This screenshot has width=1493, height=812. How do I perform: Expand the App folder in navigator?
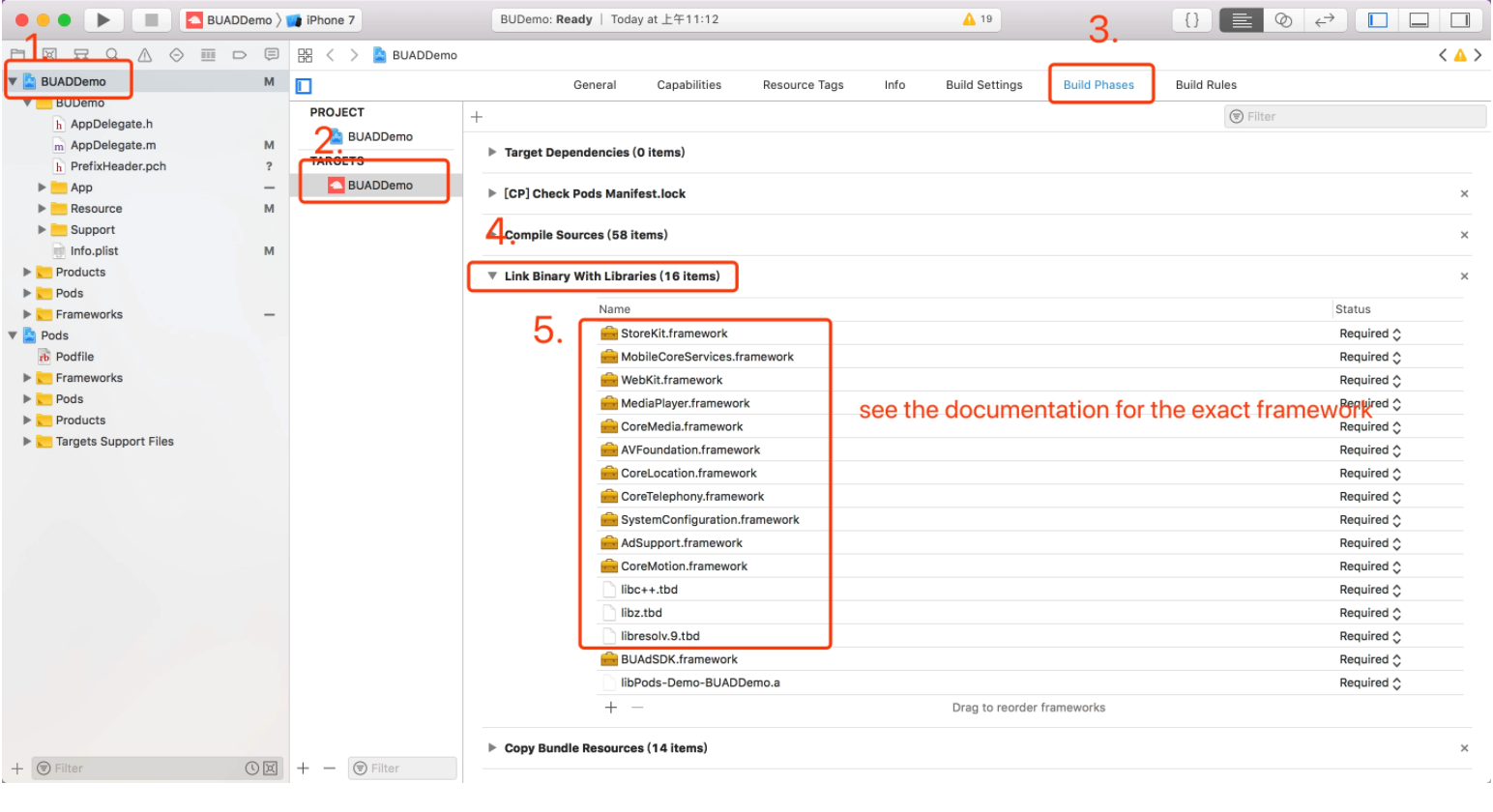click(x=42, y=188)
